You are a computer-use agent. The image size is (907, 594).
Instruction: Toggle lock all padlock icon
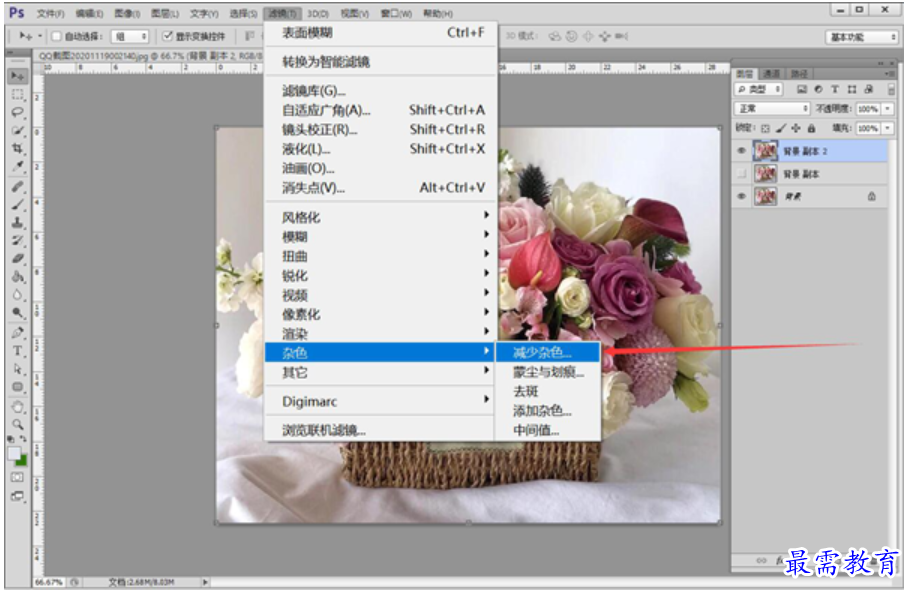point(811,128)
